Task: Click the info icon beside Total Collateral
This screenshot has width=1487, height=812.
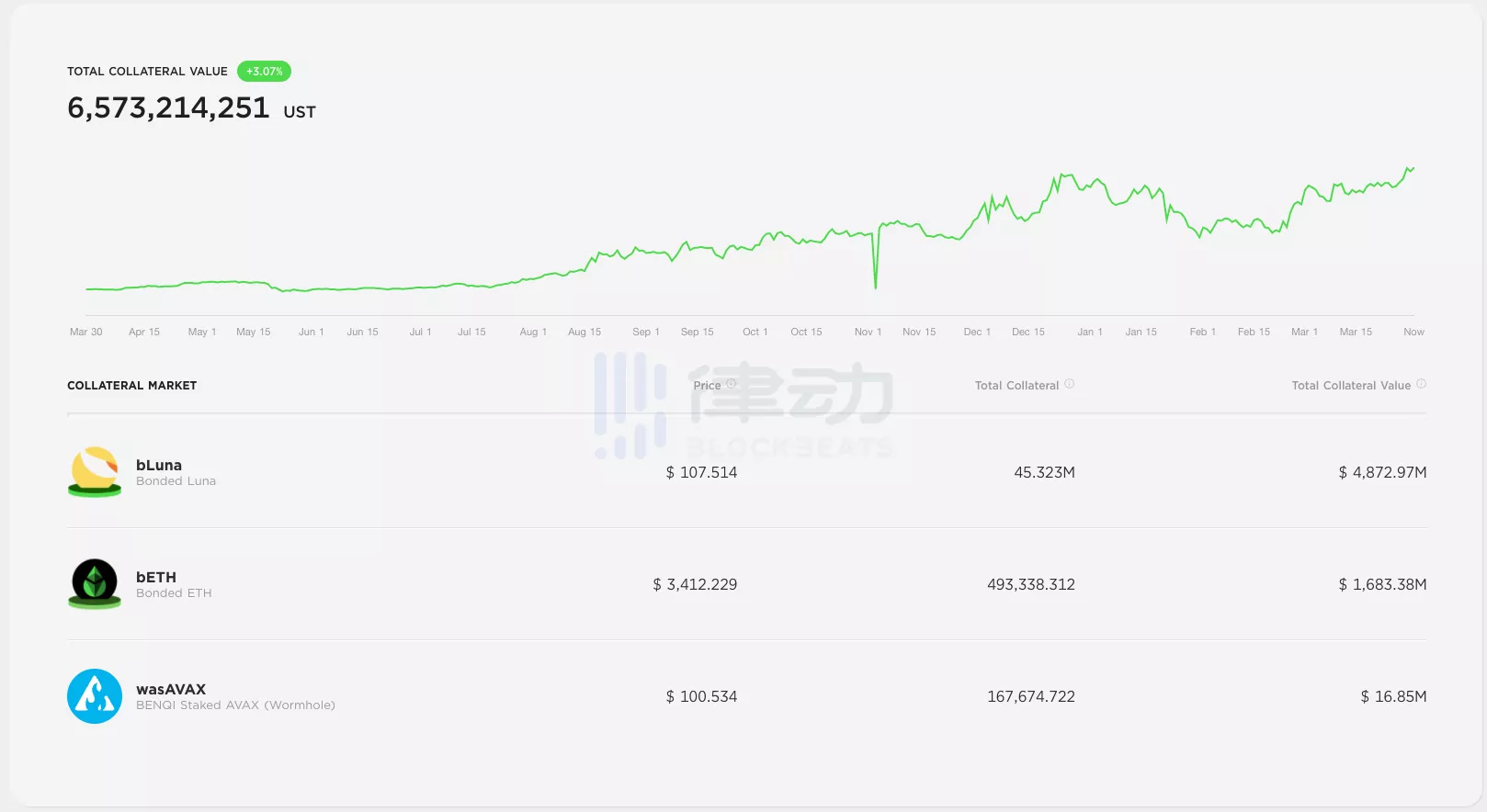Action: (1070, 384)
